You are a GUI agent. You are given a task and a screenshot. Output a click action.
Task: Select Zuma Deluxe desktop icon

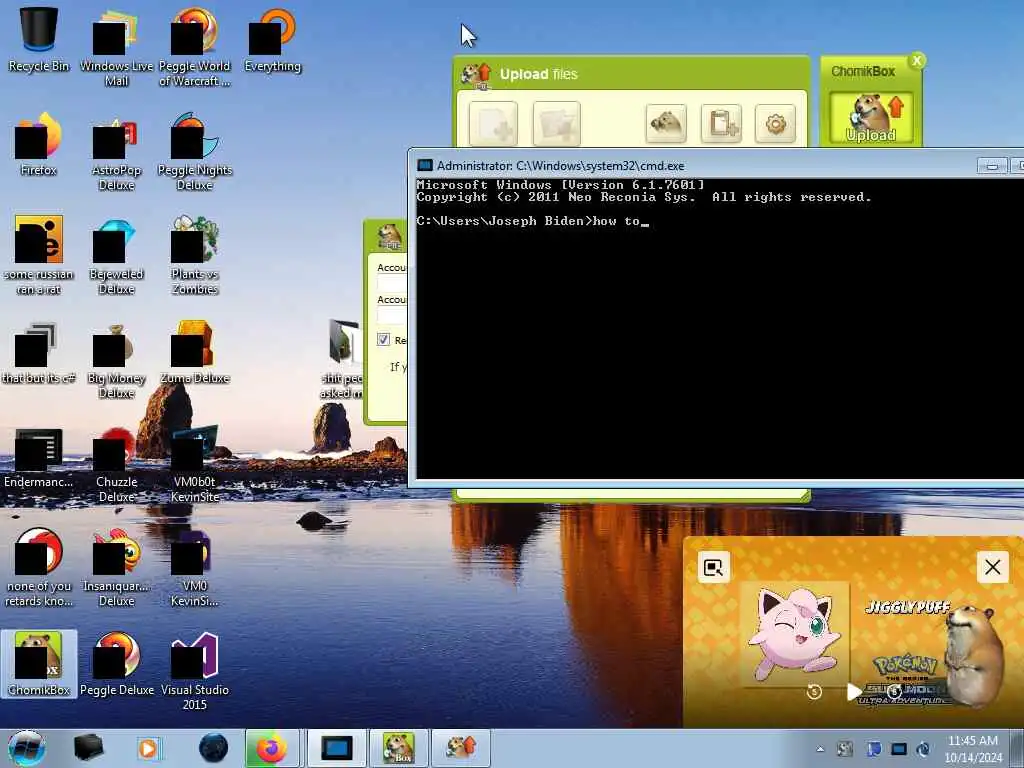point(195,351)
